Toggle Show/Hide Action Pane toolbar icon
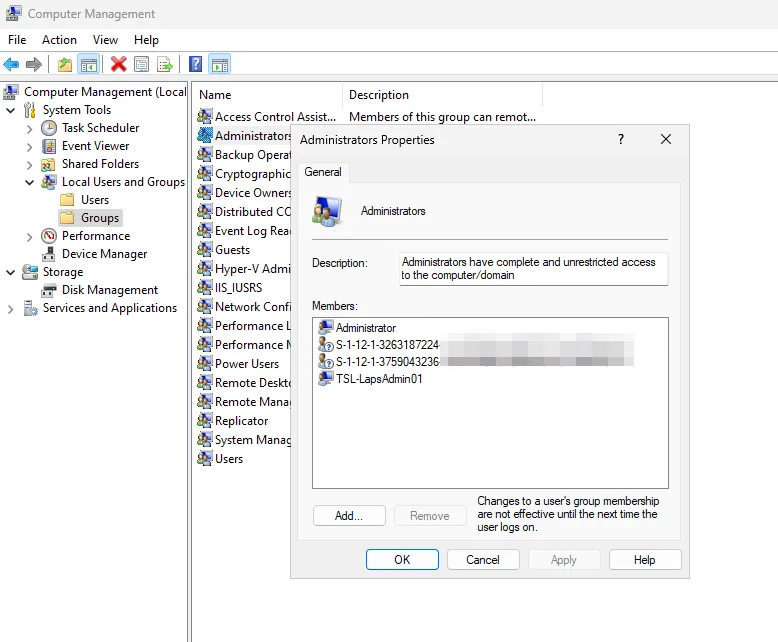The image size is (778, 642). (220, 64)
